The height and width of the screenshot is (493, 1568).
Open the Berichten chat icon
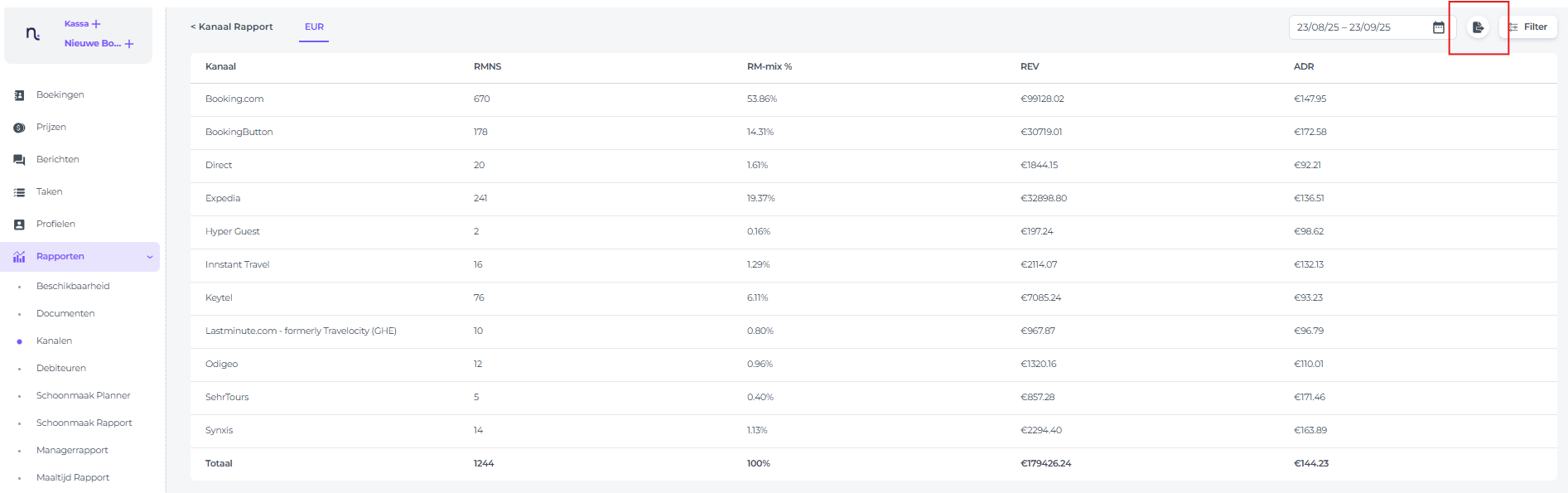[19, 160]
